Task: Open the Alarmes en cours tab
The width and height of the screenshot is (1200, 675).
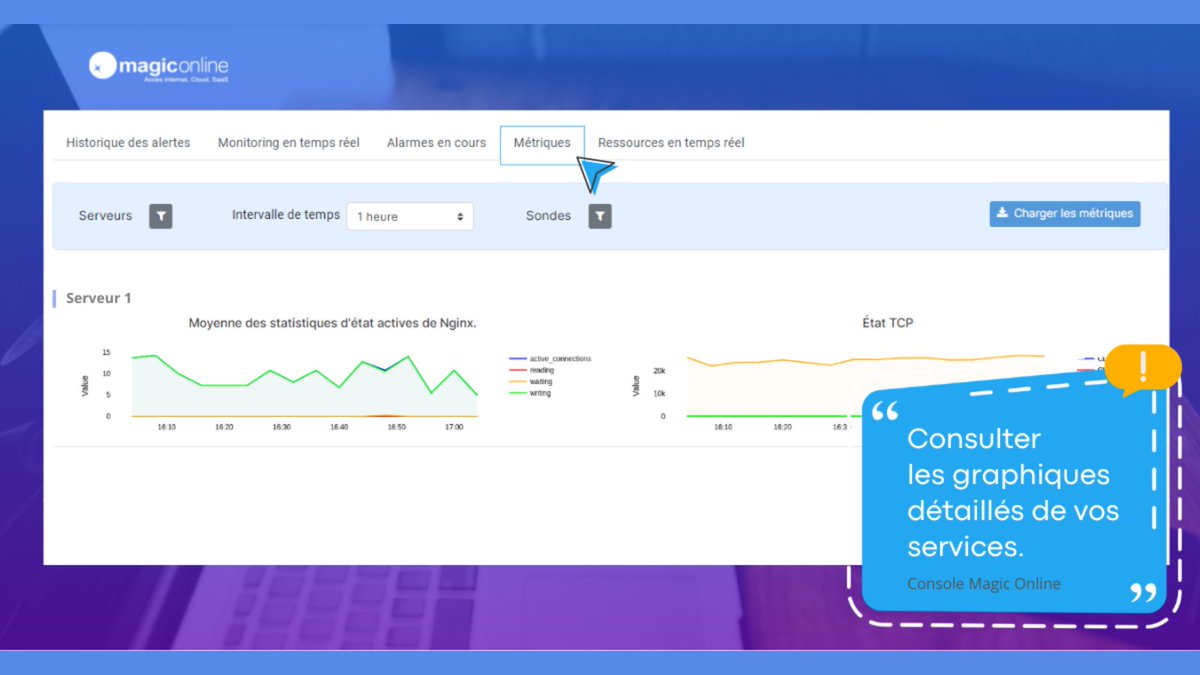Action: click(436, 143)
